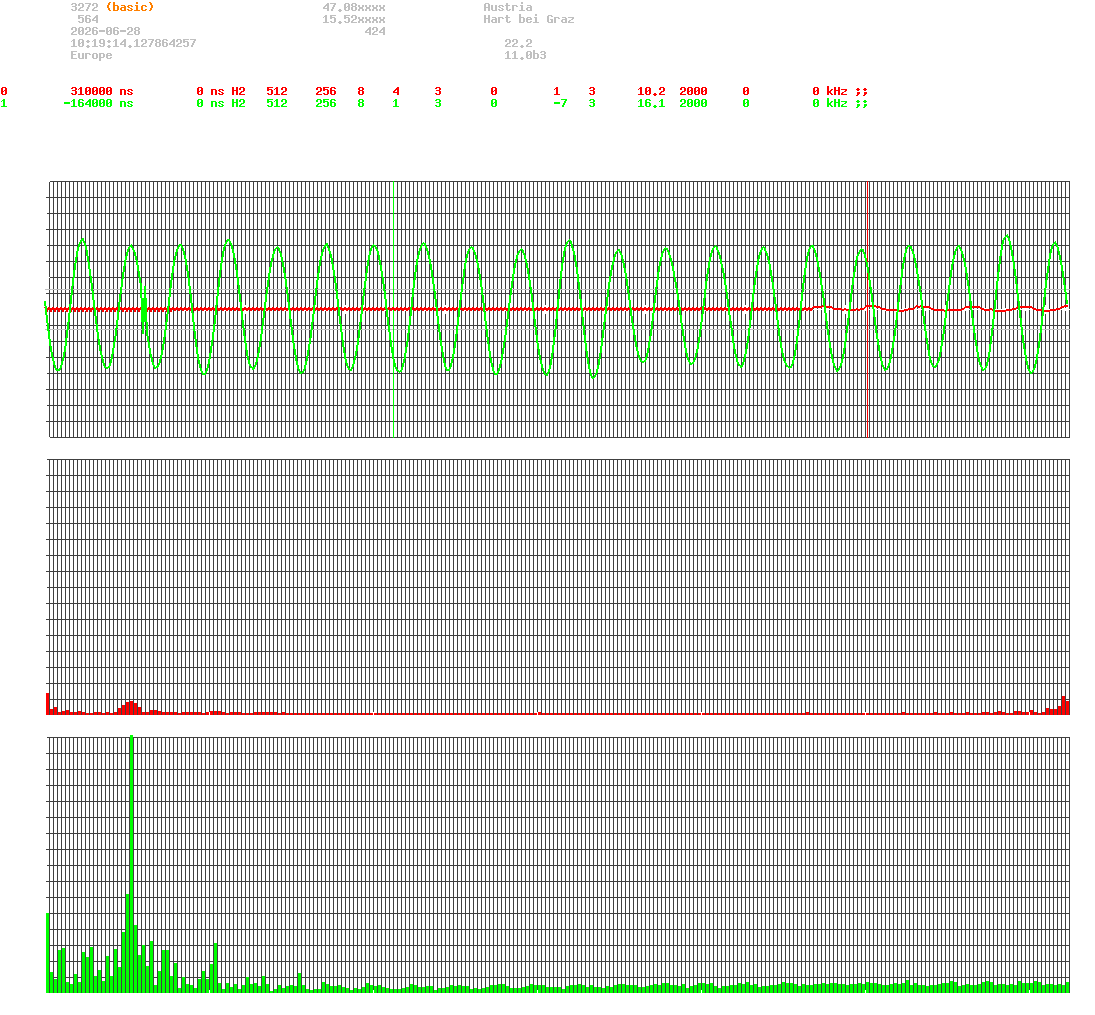This screenshot has width=1095, height=1015.
Task: Click the red row value 10.2
Action: click(652, 92)
